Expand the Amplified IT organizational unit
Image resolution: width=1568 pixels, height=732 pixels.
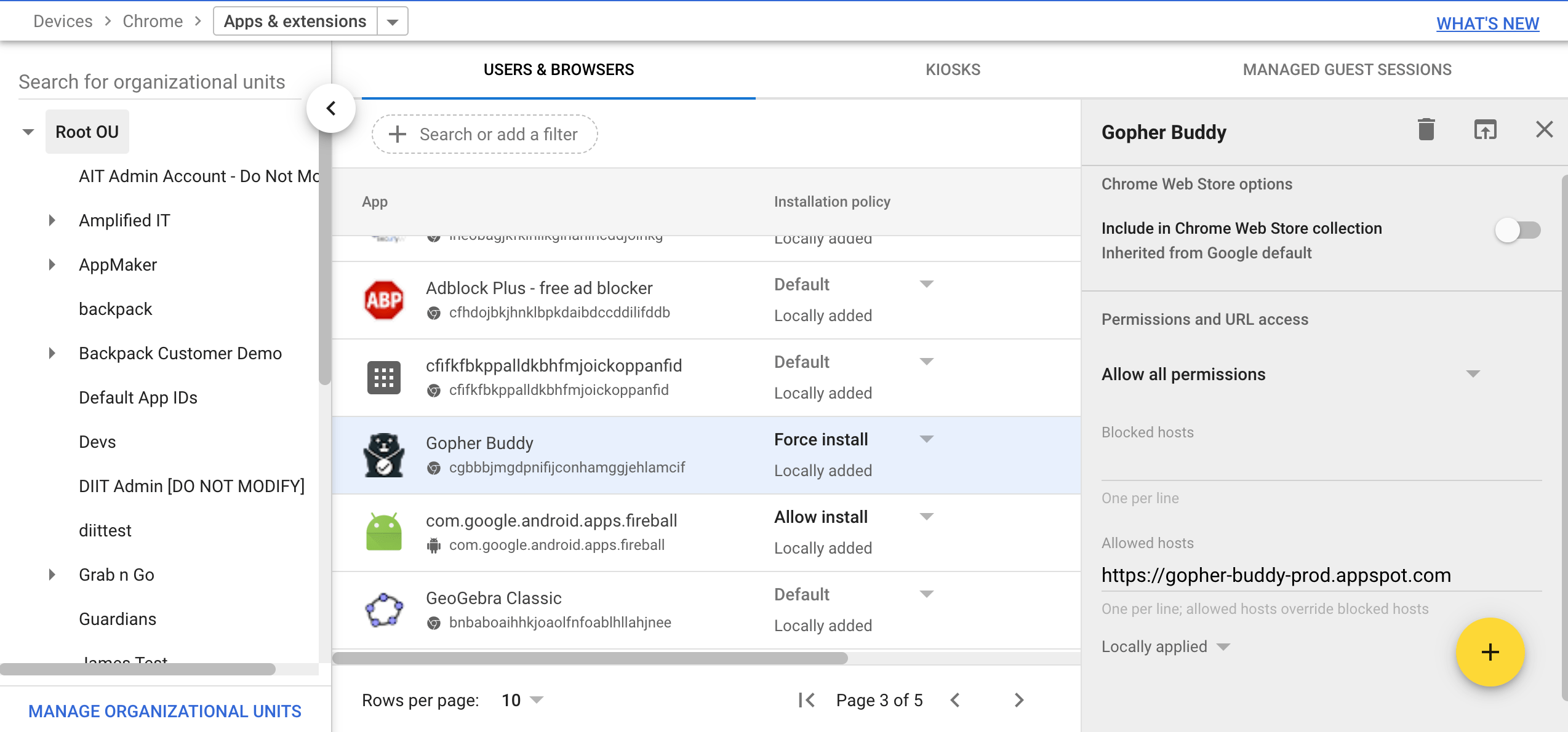(x=52, y=220)
